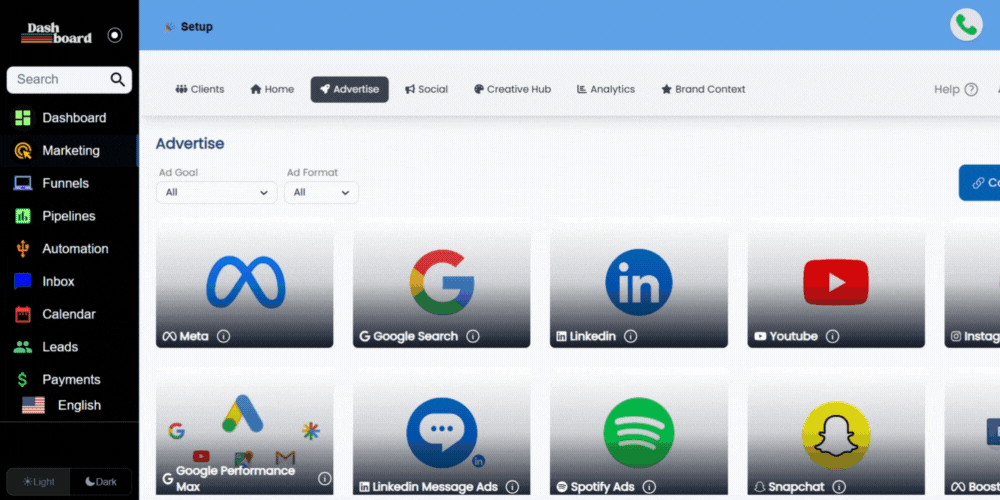Click info icon next to Youtube
This screenshot has width=1000, height=500.
tap(832, 336)
